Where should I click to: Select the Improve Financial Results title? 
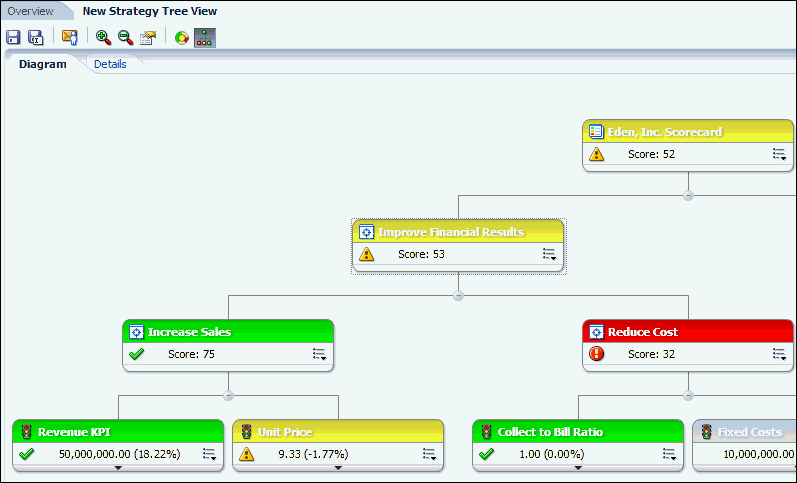point(451,232)
